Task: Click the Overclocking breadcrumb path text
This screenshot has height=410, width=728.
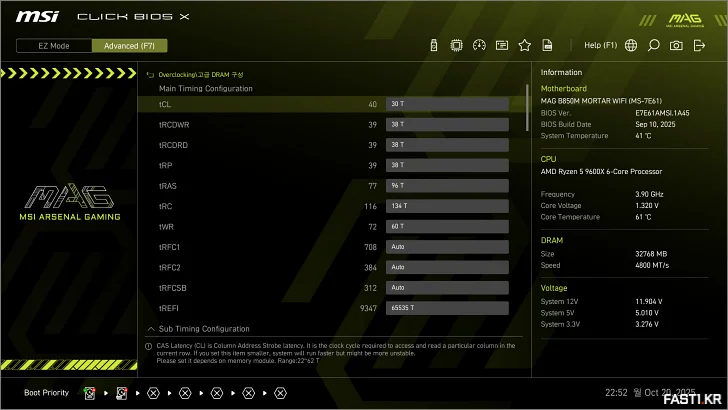Action: (201, 75)
